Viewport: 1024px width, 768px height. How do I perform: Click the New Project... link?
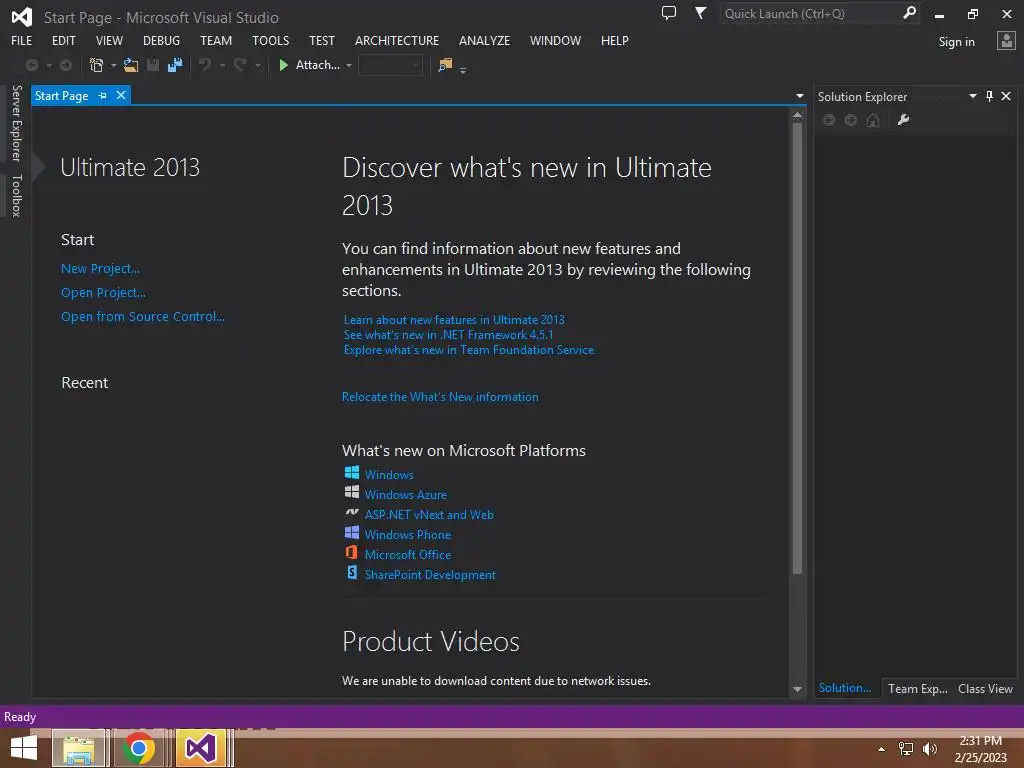click(100, 268)
